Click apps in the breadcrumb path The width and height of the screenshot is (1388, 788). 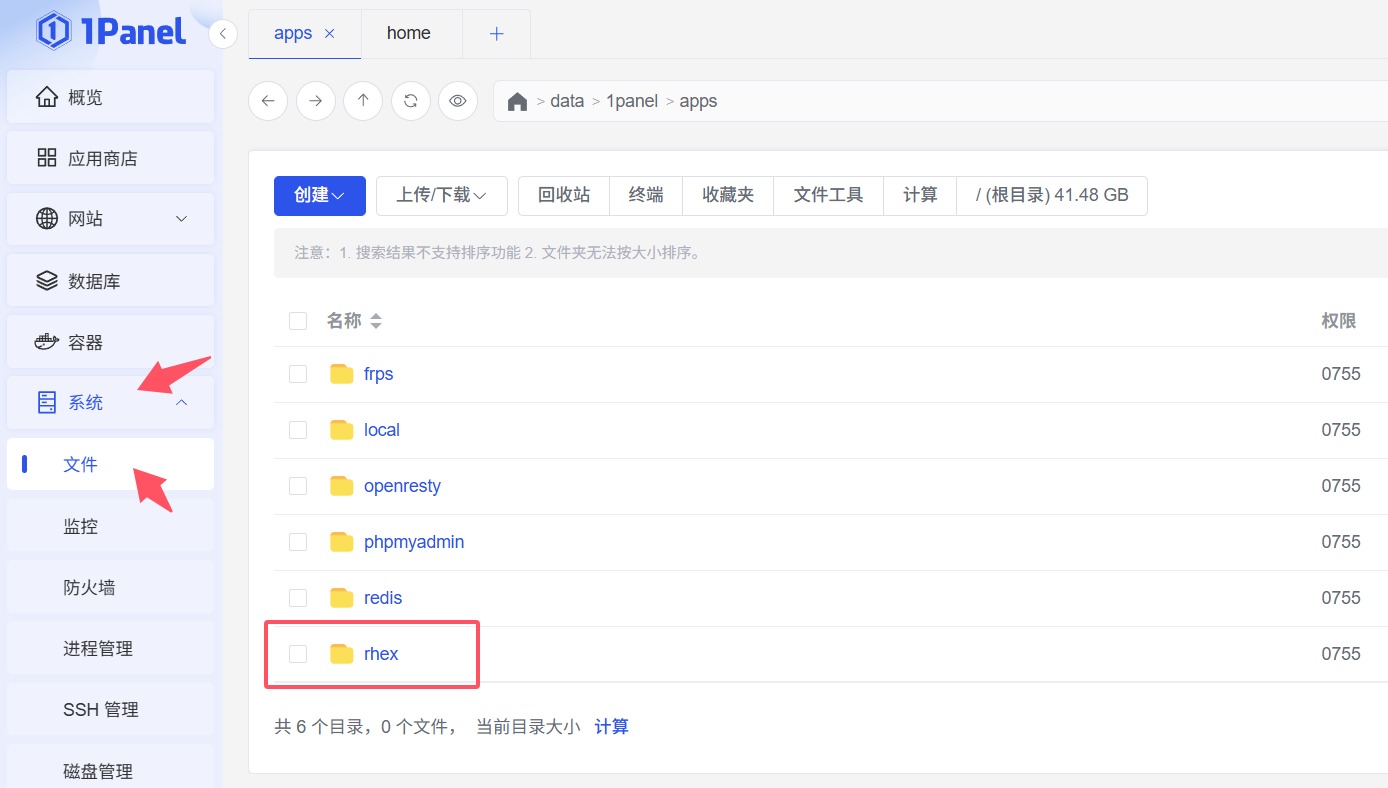(x=698, y=102)
